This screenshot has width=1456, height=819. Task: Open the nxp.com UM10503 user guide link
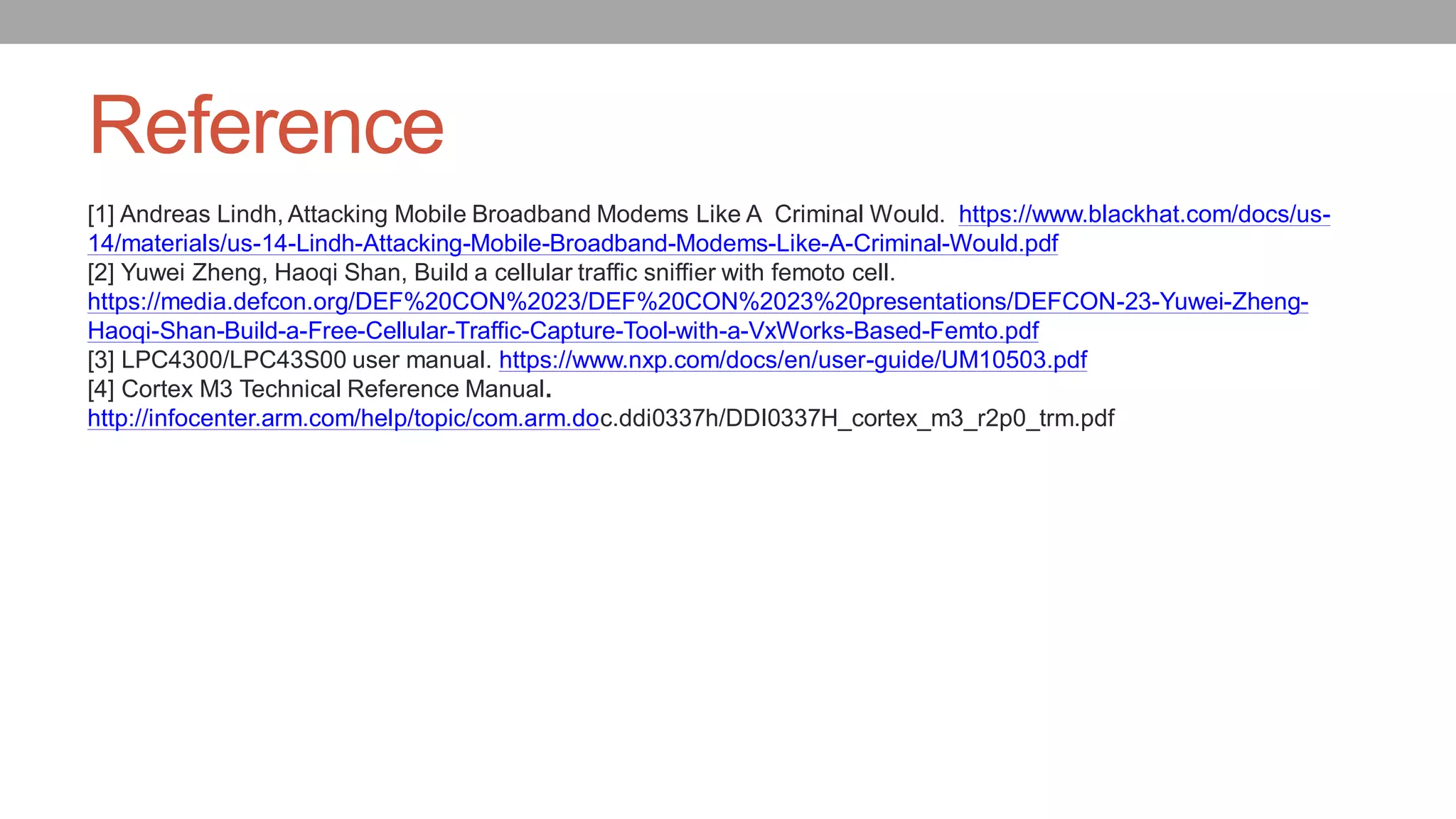click(x=793, y=360)
